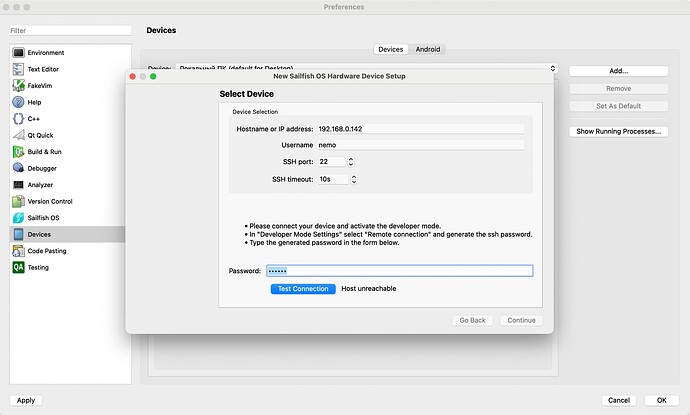Click the SSH port stepper arrows
Viewport: 690px width, 415px height.
click(x=351, y=162)
